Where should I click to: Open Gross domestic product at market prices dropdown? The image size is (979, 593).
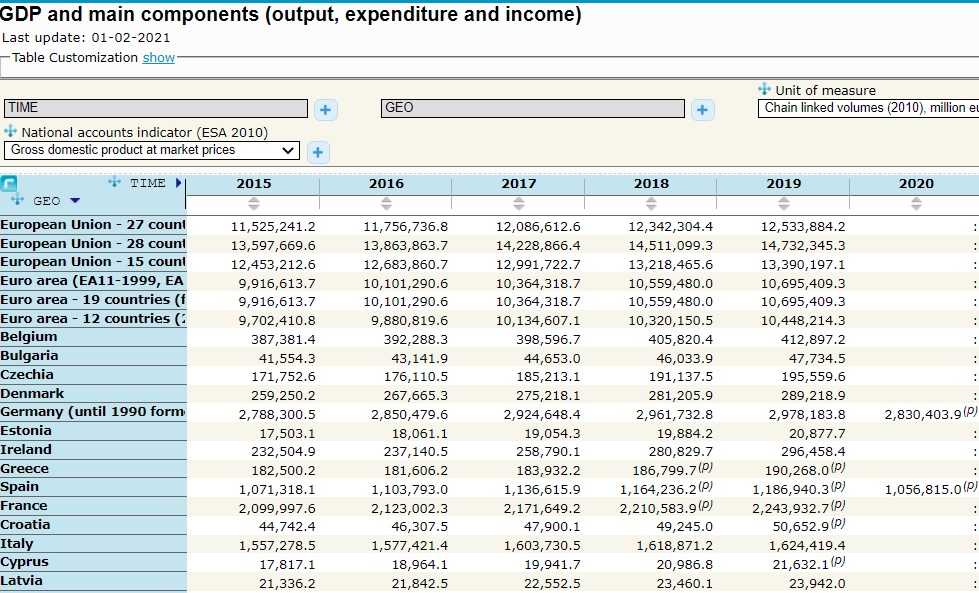point(151,151)
